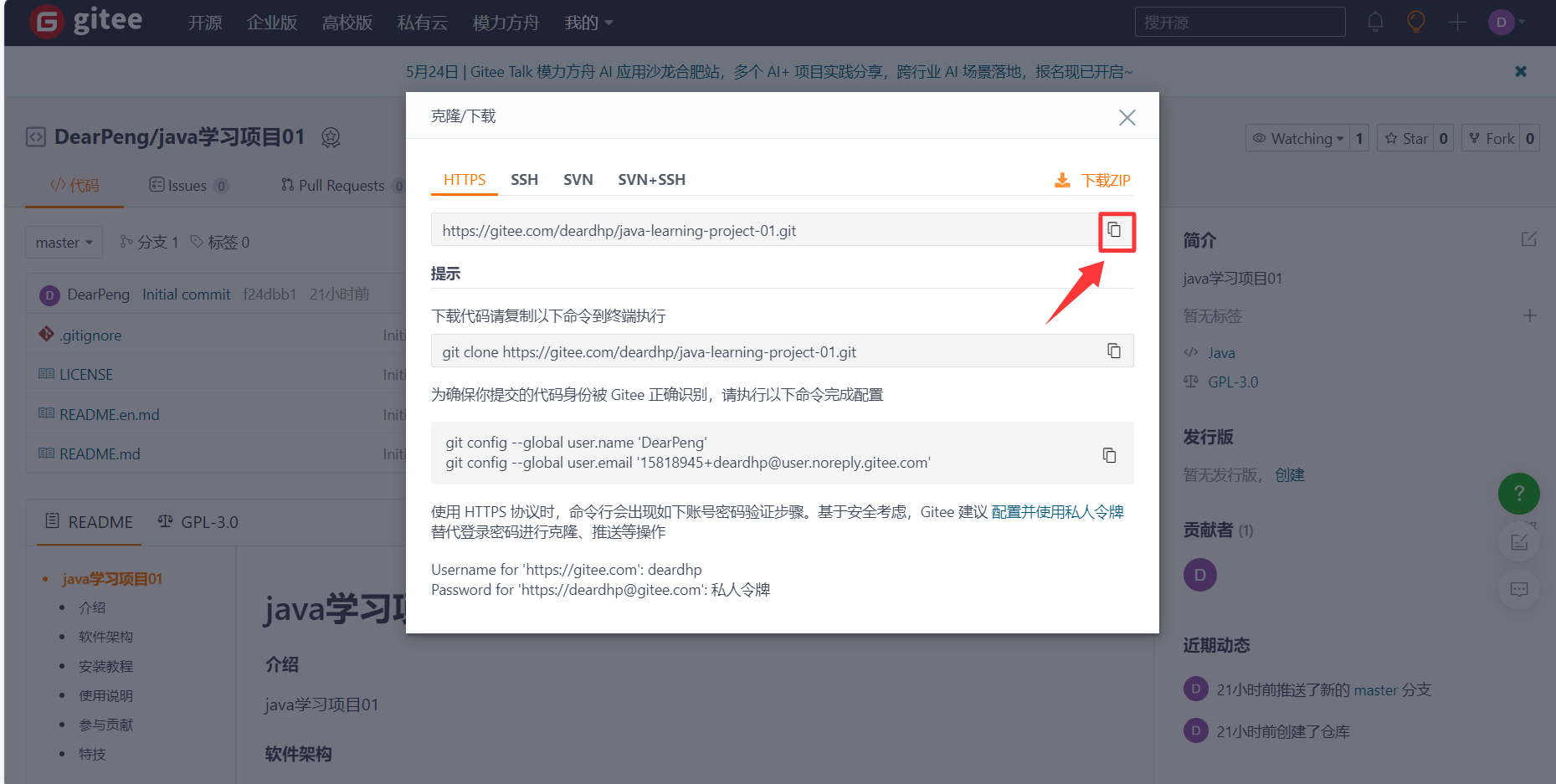Open the Pull Requests tab
Screen dimensions: 1556x784
[341, 185]
